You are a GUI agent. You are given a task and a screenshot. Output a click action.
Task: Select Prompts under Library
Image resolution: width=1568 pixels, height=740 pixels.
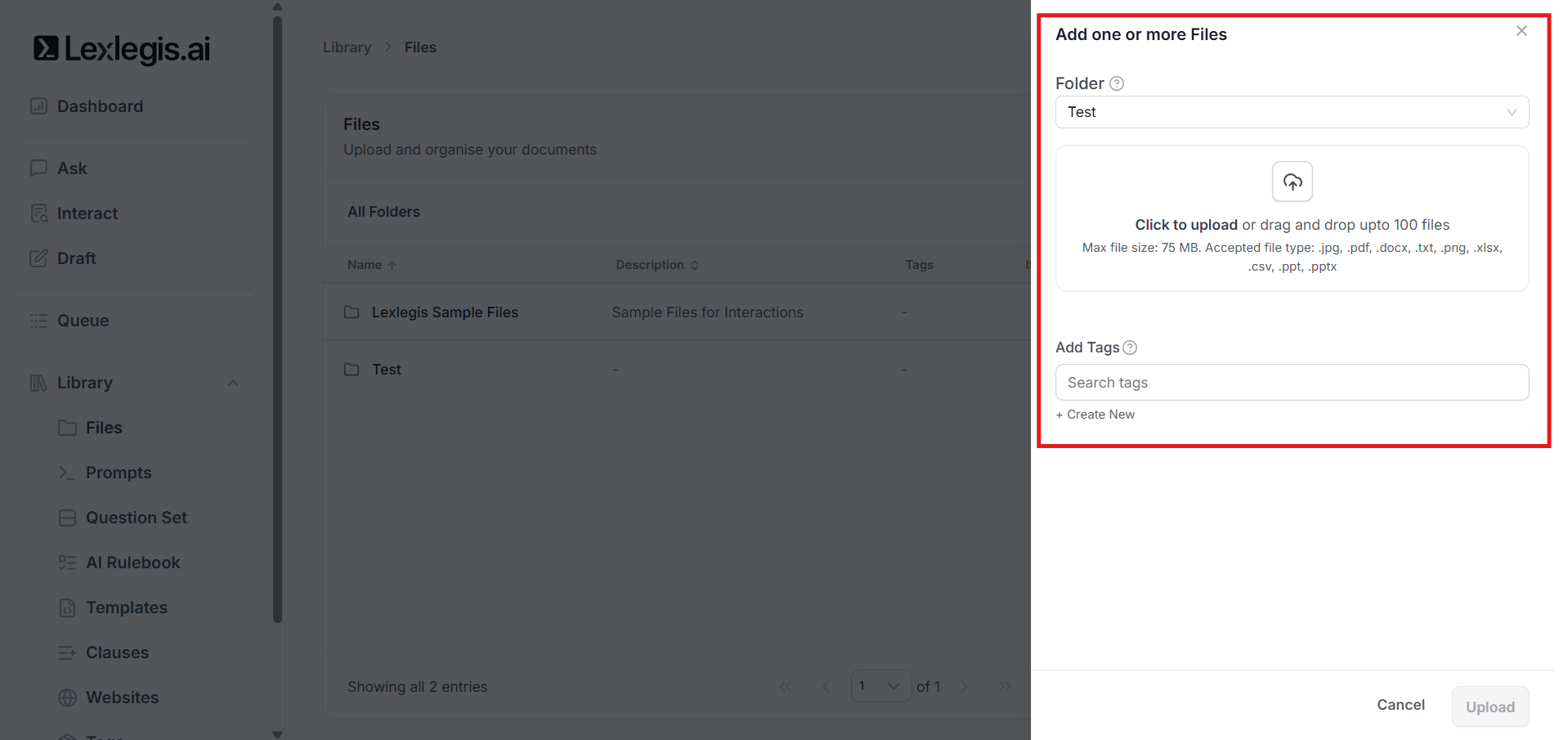coord(119,473)
